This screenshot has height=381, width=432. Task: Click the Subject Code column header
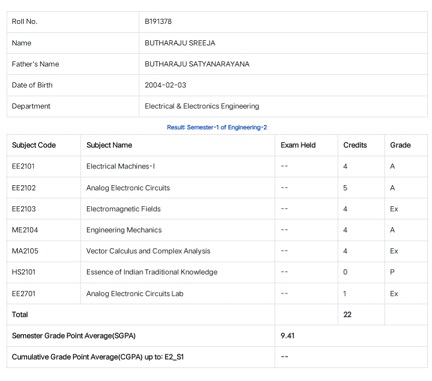[34, 145]
